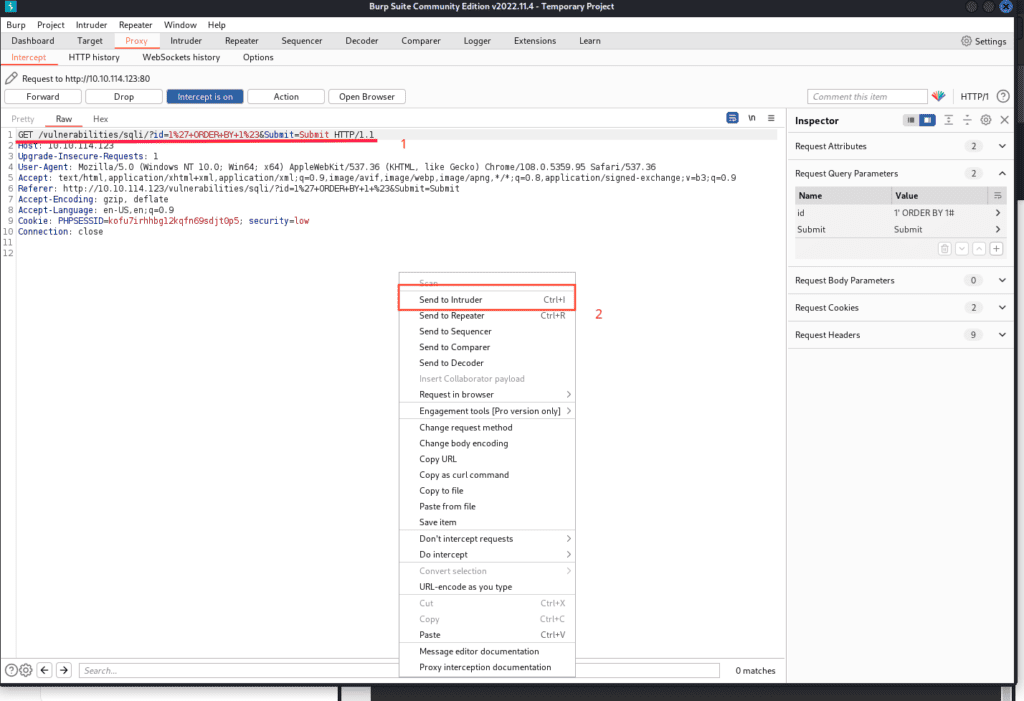Click the bottom Search field
This screenshot has width=1024, height=701.
399,670
